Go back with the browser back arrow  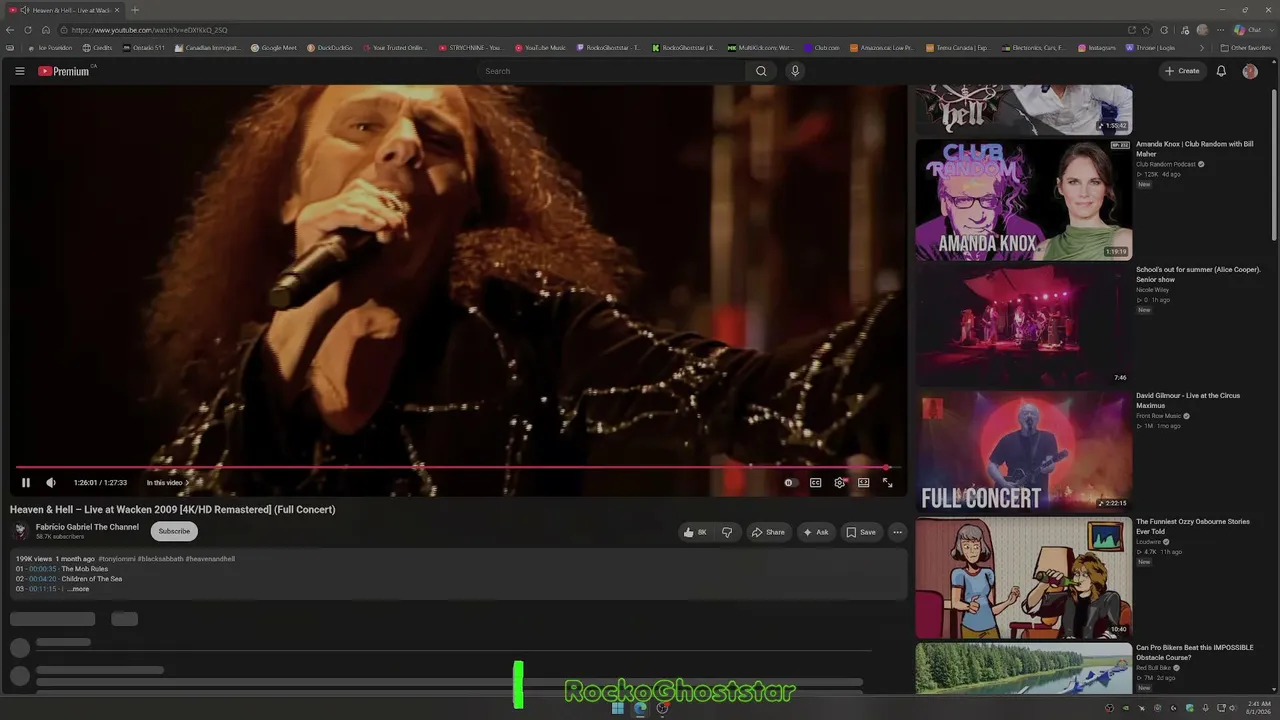click(11, 30)
